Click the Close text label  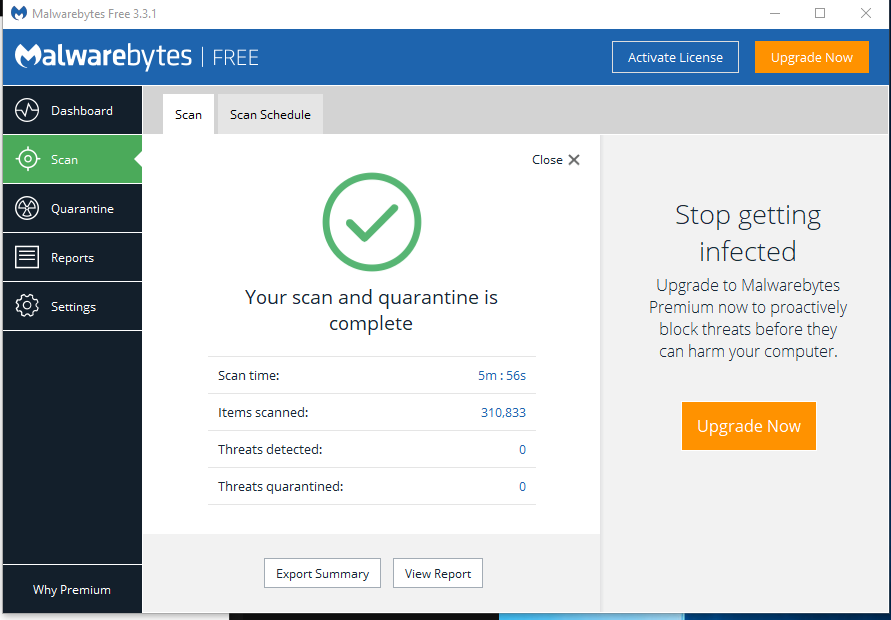pos(547,160)
